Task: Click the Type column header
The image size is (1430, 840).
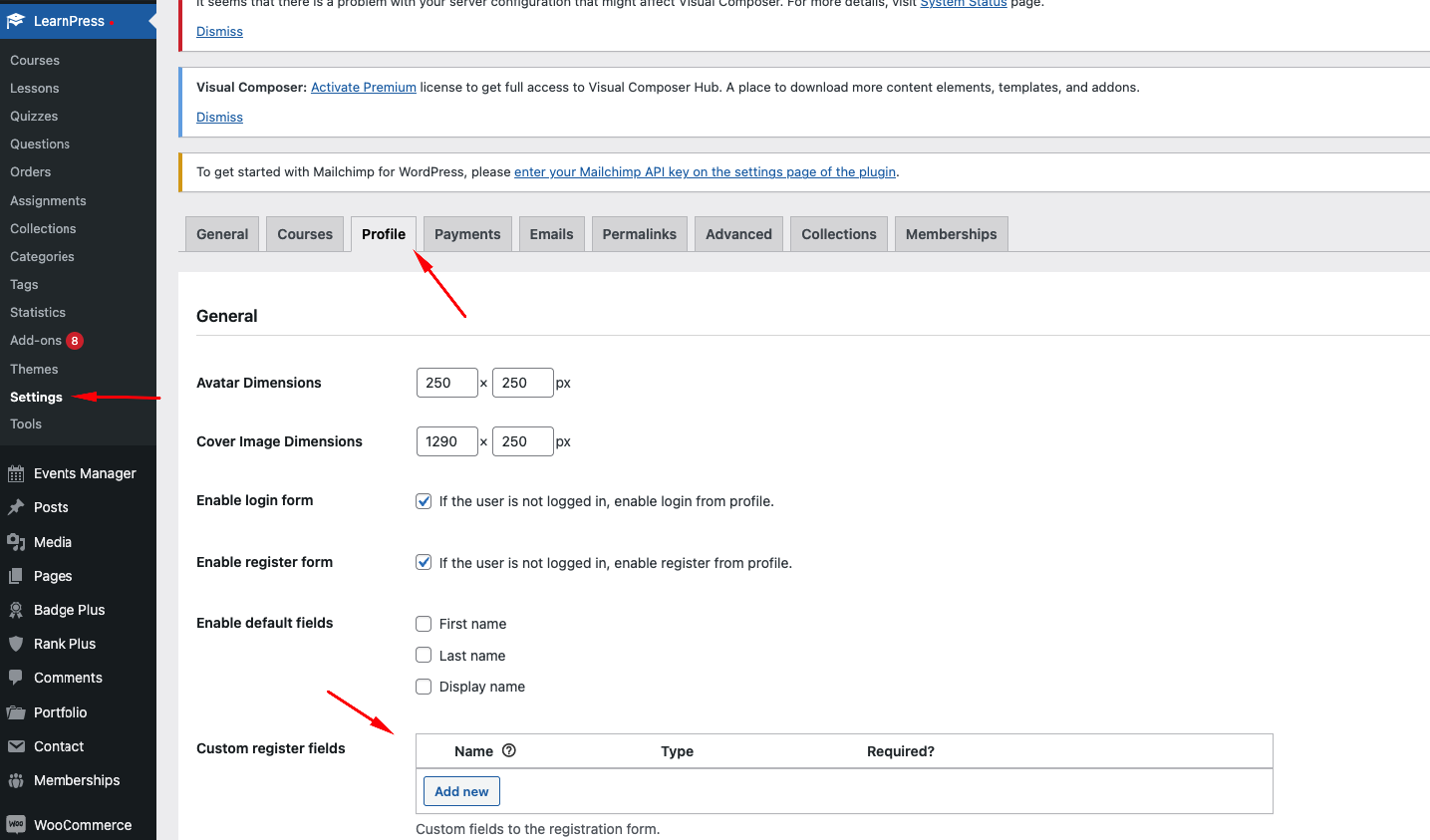Action: [x=677, y=751]
